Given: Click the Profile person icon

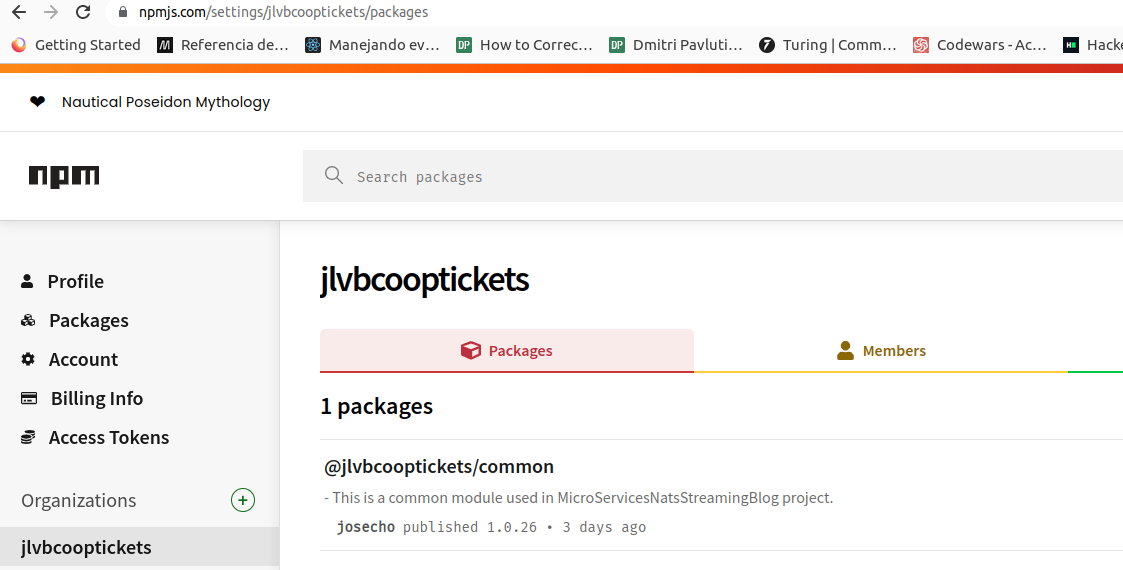Looking at the screenshot, I should (x=27, y=281).
